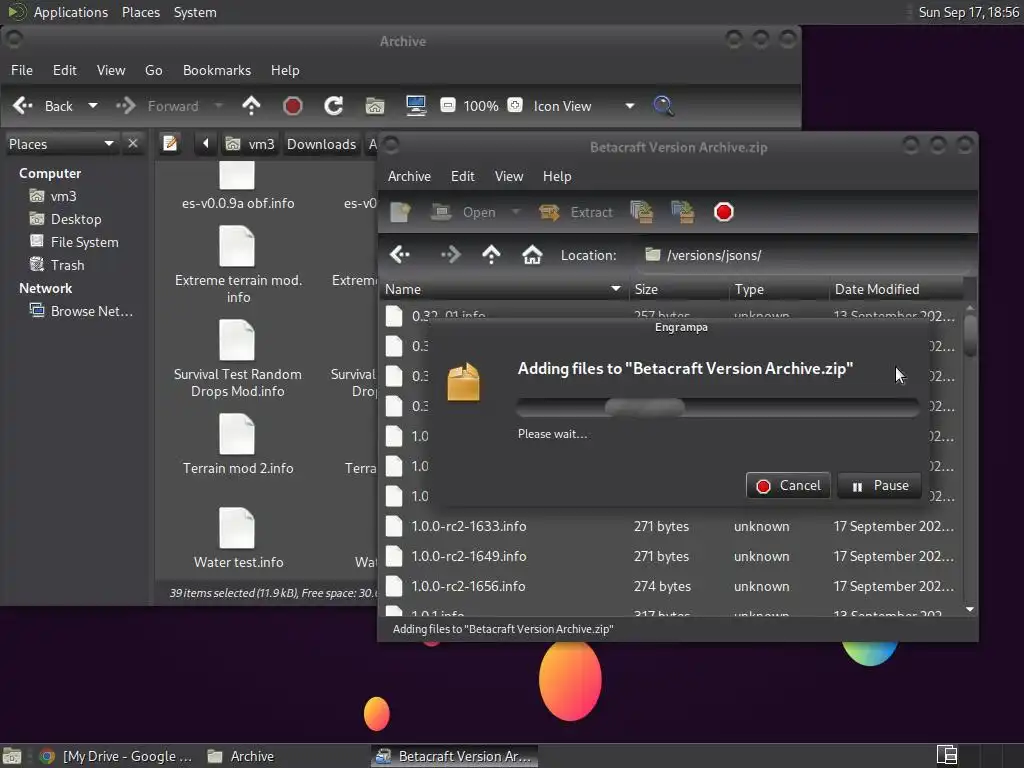Sort by Date Modified column
The width and height of the screenshot is (1024, 768).
click(896, 289)
